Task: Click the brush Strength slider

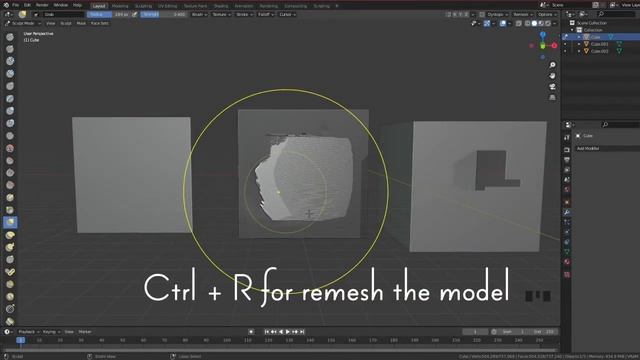Action: tap(164, 14)
